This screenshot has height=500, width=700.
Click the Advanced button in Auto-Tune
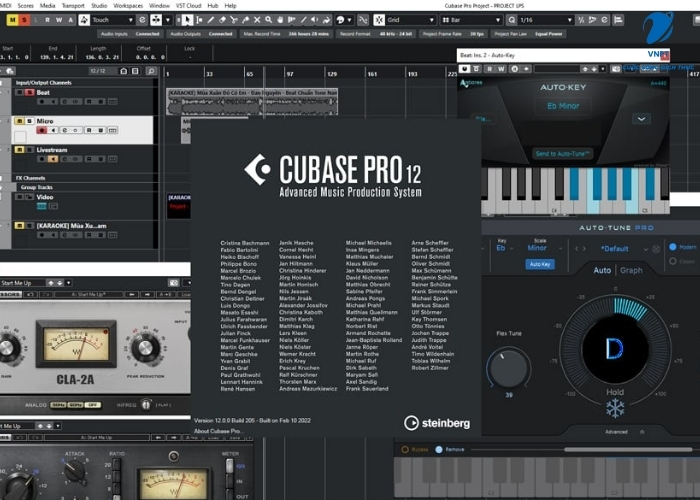616,432
